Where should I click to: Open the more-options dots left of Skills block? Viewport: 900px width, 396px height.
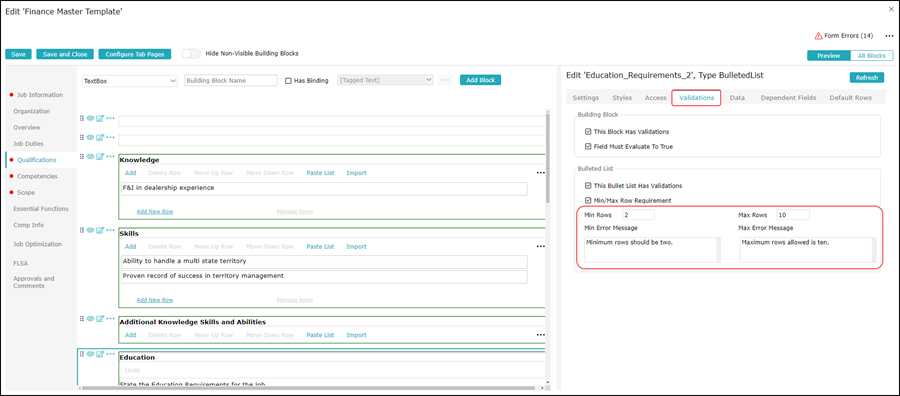click(x=110, y=230)
